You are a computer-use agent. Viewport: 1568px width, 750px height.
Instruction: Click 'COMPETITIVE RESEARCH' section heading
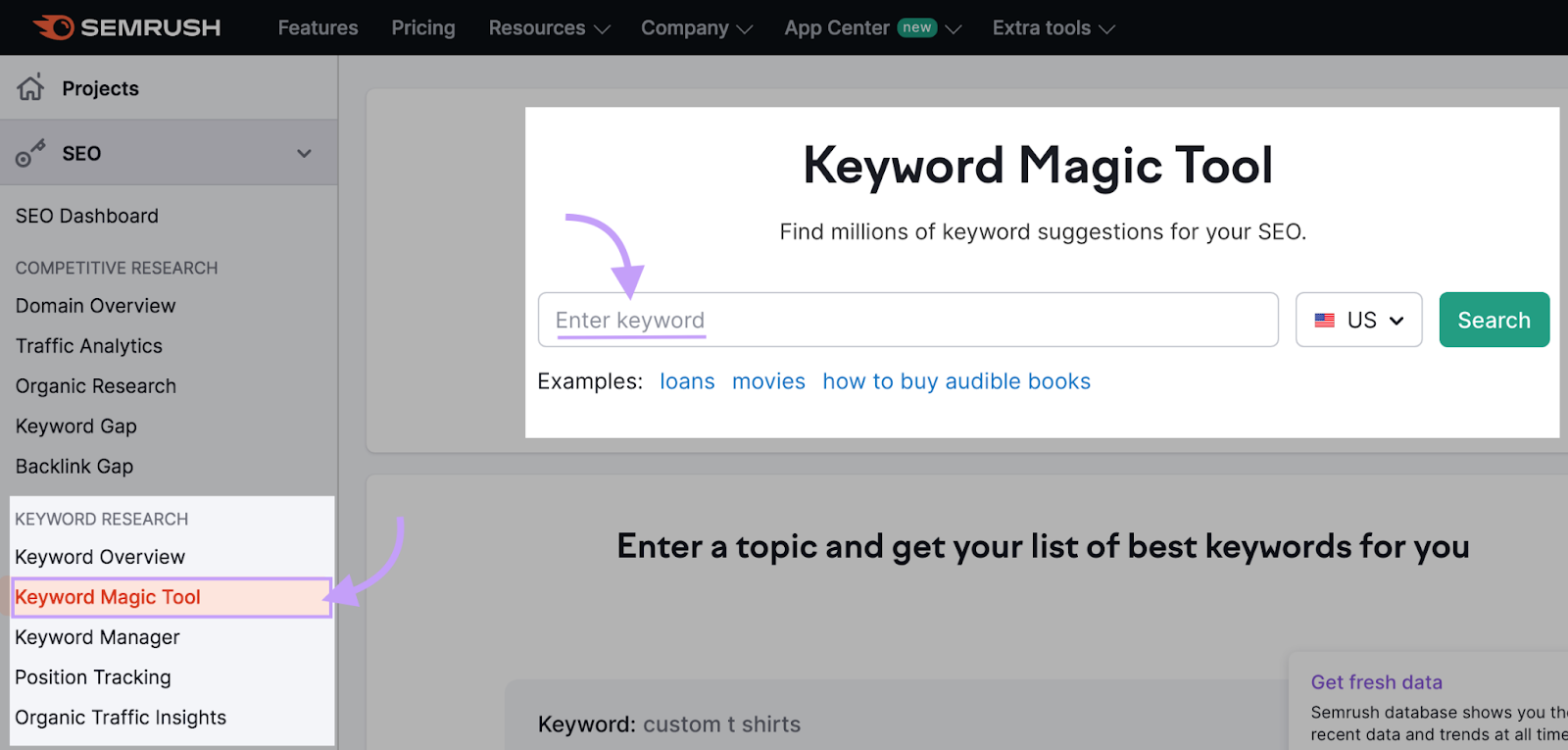117,268
